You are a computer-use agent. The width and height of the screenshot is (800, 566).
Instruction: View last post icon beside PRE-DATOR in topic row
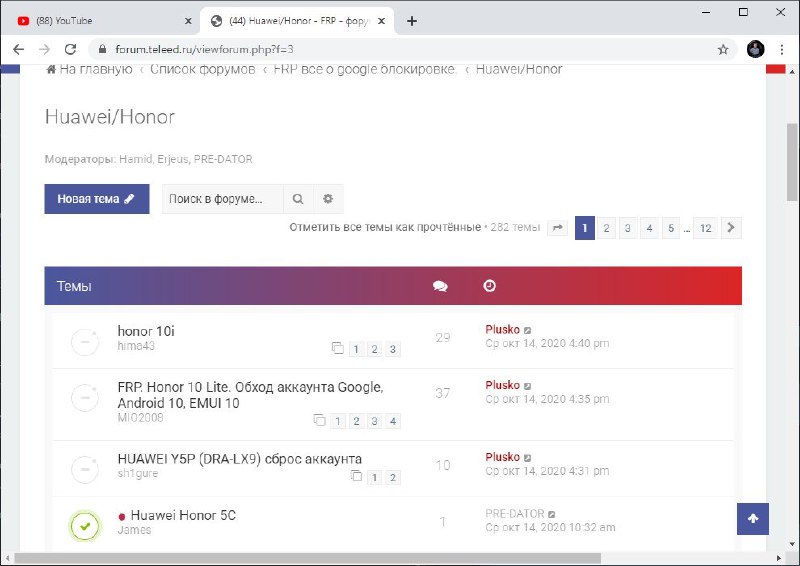tap(552, 514)
